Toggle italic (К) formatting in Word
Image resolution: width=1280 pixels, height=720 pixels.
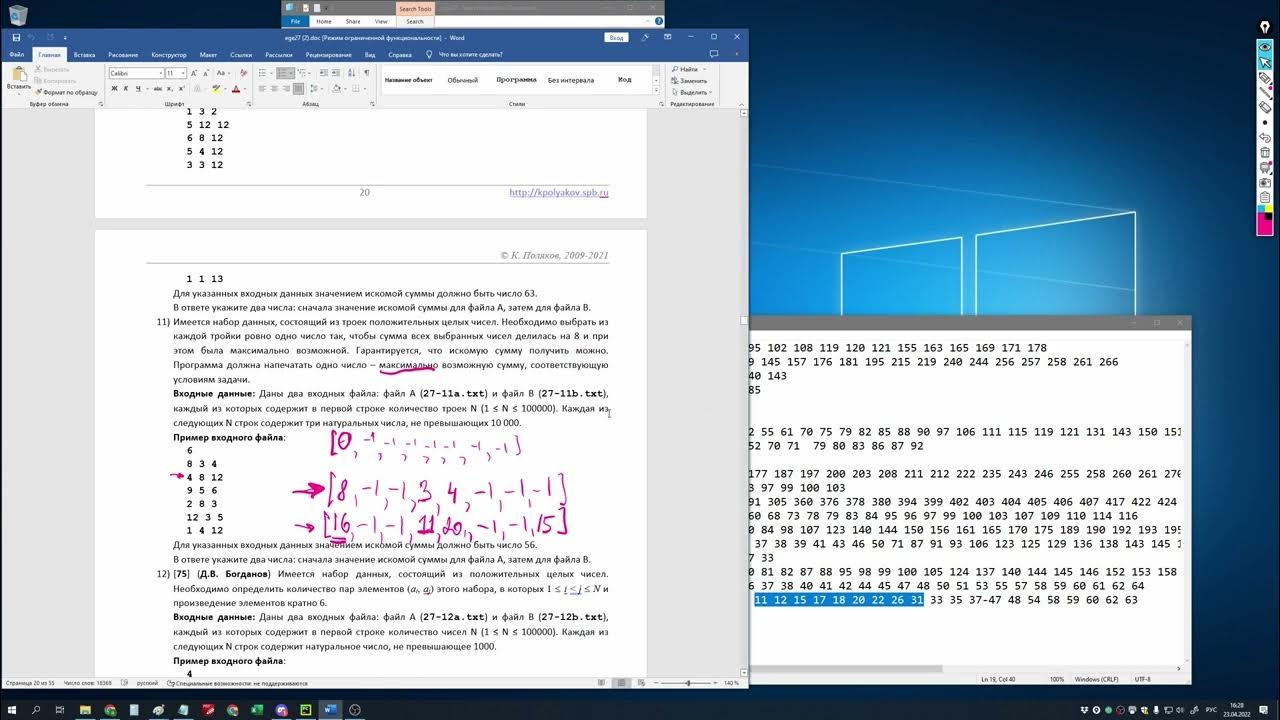tap(126, 89)
